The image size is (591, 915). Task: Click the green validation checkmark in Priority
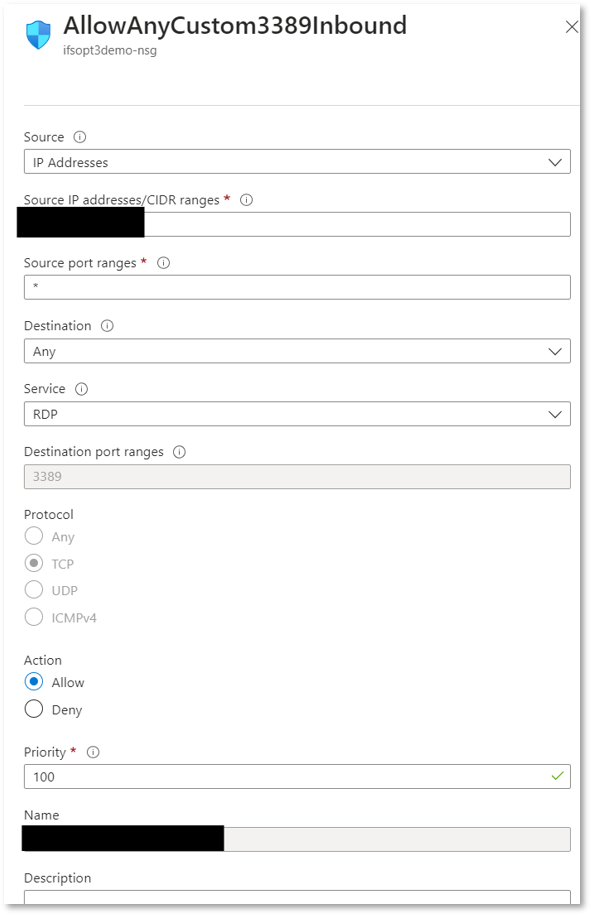(558, 776)
